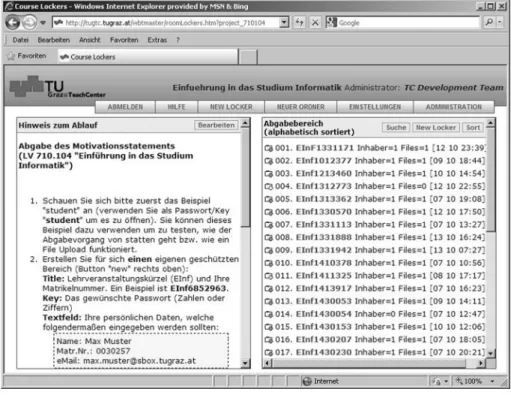Click left panel scrollbar down arrow
The width and height of the screenshot is (511, 395).
pos(245,363)
